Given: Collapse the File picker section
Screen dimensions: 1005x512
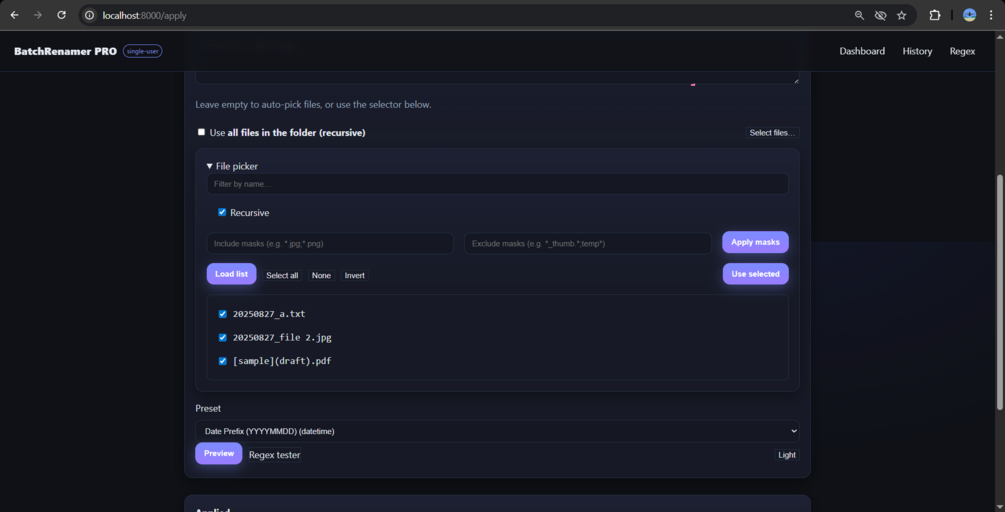Looking at the screenshot, I should (232, 166).
